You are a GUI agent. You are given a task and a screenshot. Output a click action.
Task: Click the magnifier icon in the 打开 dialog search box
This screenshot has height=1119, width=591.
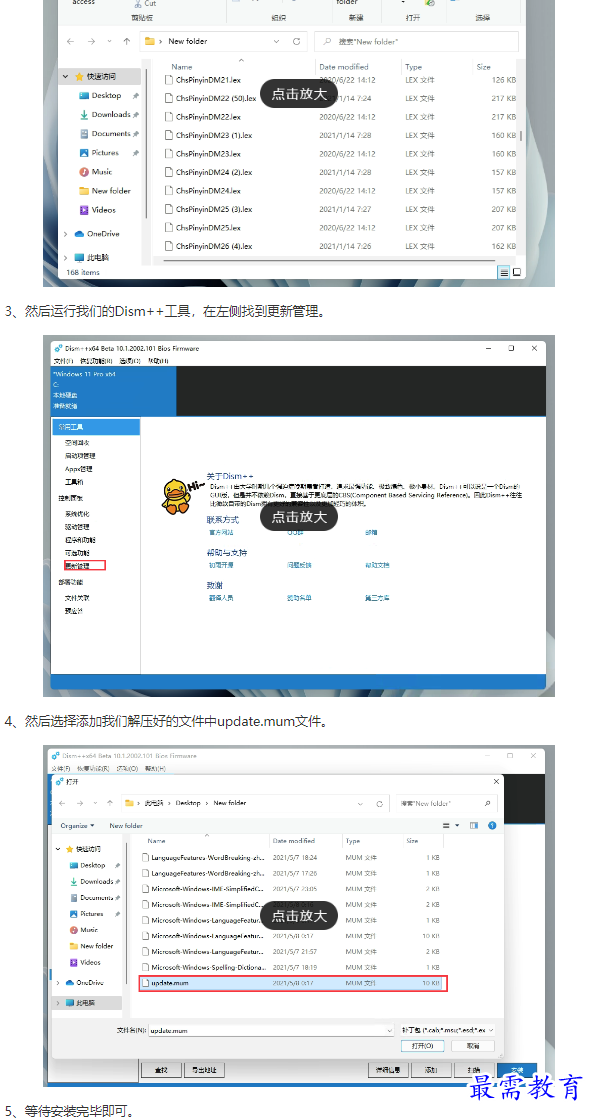coord(487,803)
